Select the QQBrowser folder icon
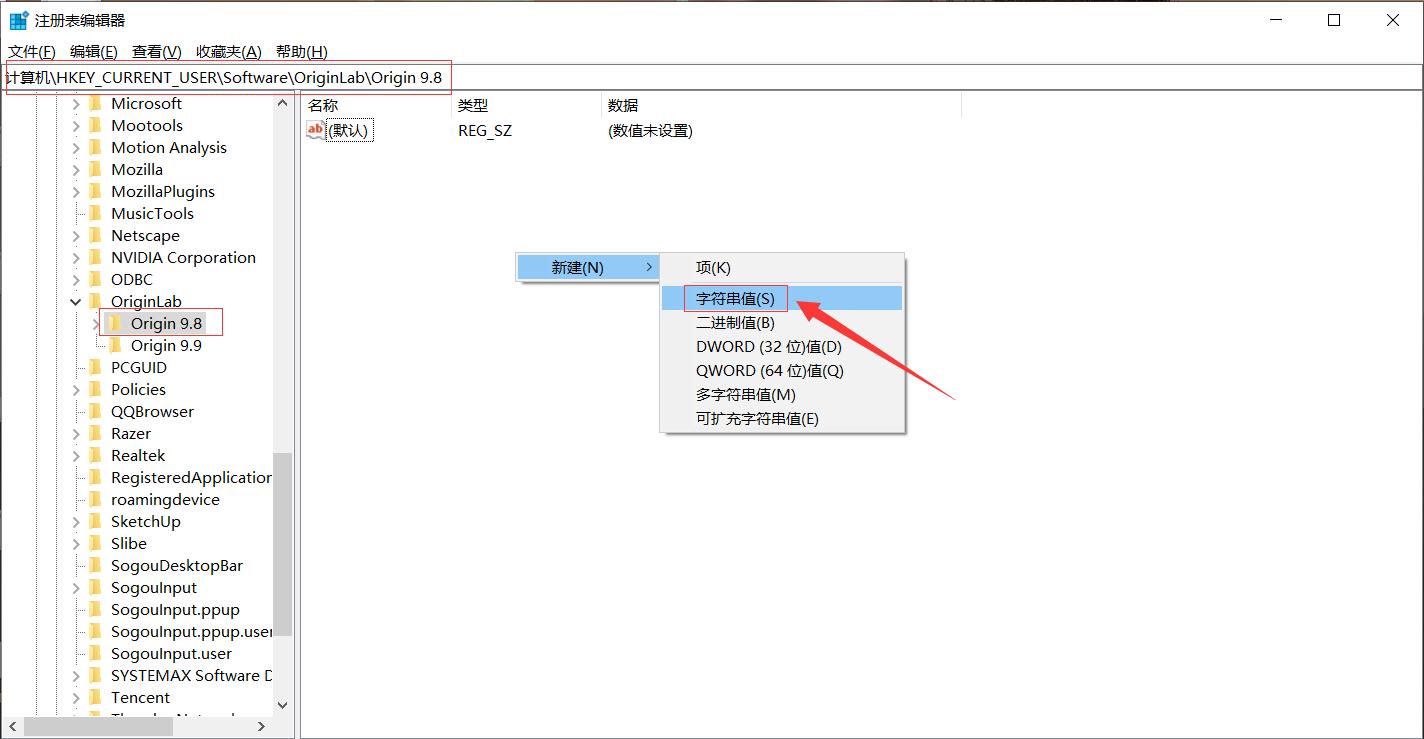 pos(96,412)
